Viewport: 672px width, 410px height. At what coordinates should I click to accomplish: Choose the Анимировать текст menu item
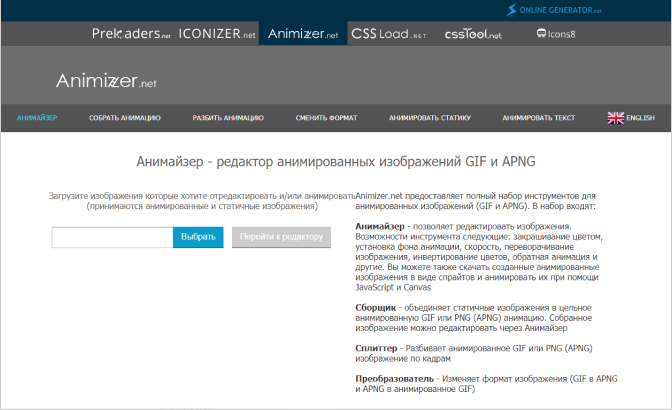pyautogui.click(x=539, y=118)
